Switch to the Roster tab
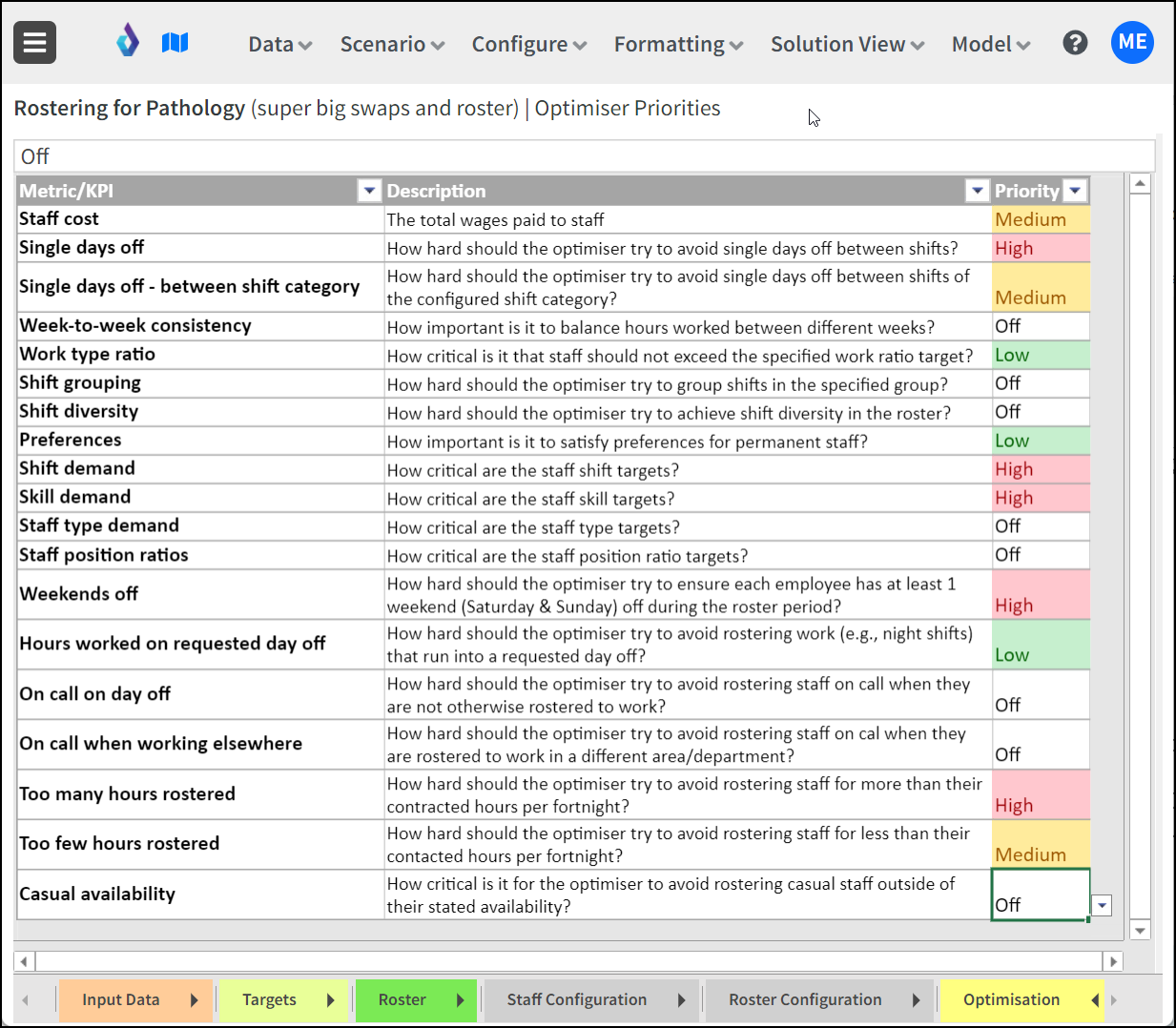1176x1028 pixels. (402, 1000)
